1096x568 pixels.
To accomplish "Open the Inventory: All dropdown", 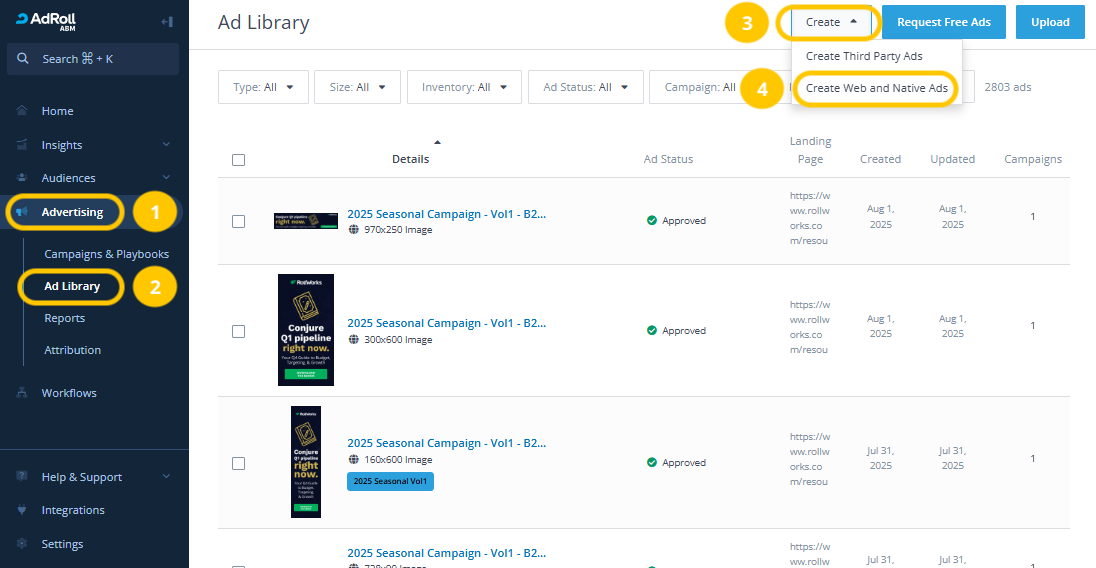I will coord(464,87).
